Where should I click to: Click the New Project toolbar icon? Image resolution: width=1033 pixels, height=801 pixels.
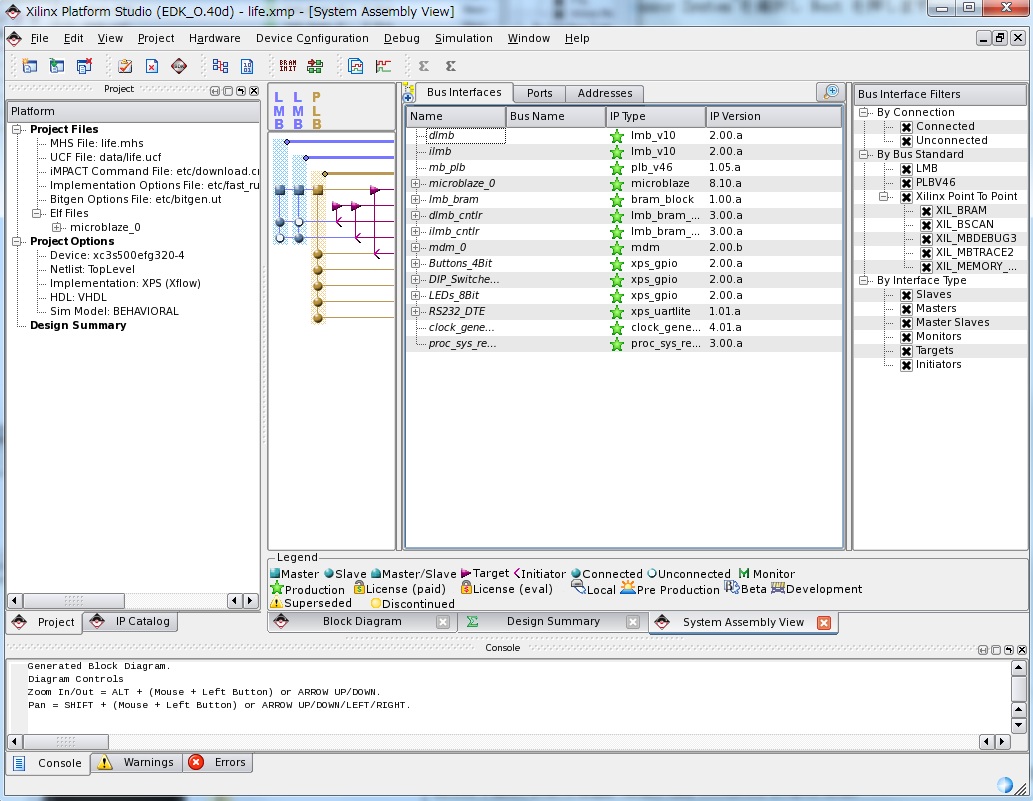click(x=30, y=66)
